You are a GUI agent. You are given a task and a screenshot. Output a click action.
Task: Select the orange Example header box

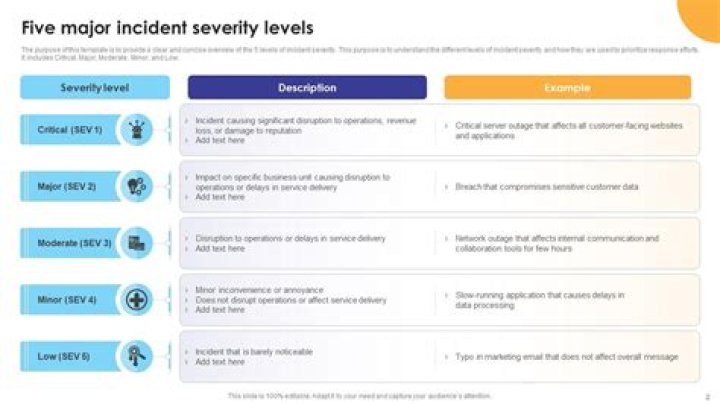568,88
